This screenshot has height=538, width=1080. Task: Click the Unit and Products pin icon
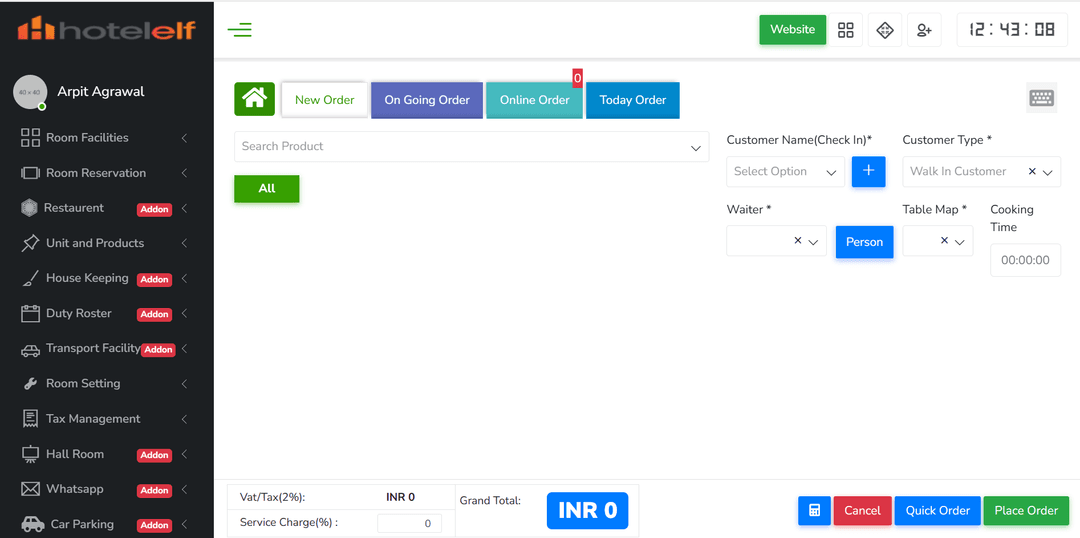coord(30,243)
